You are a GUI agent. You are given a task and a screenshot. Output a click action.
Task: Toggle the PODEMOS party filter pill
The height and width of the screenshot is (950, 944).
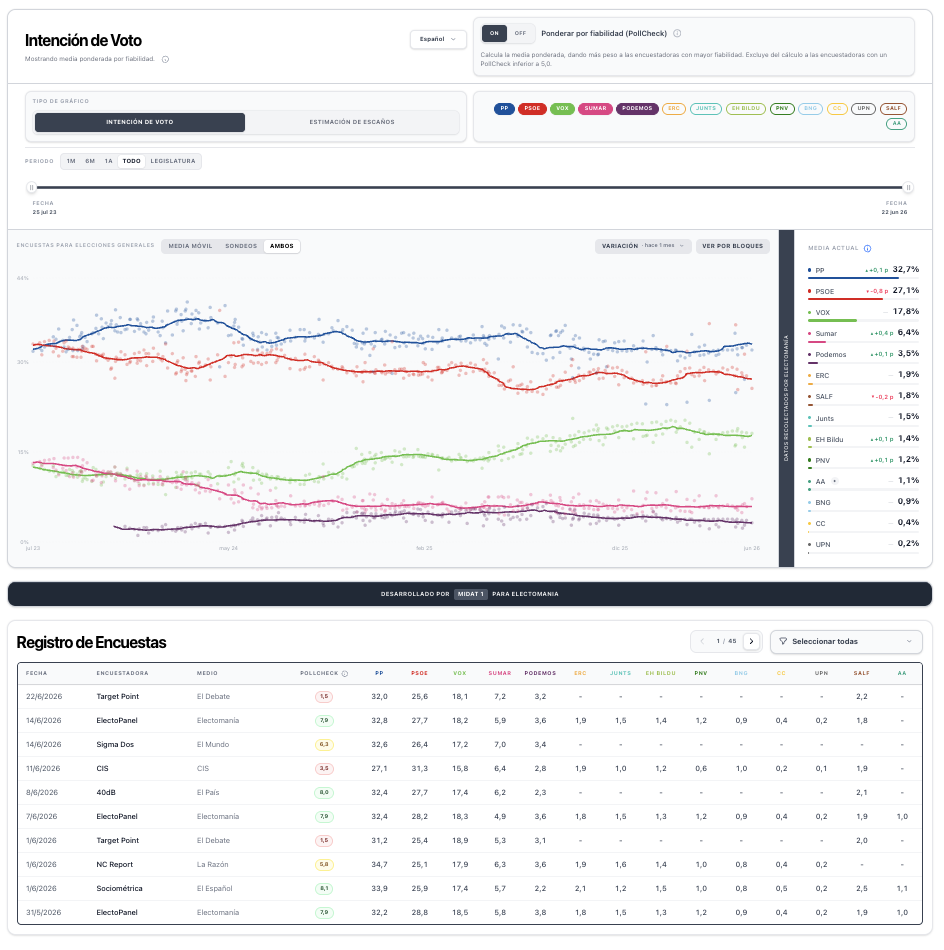pyautogui.click(x=637, y=108)
